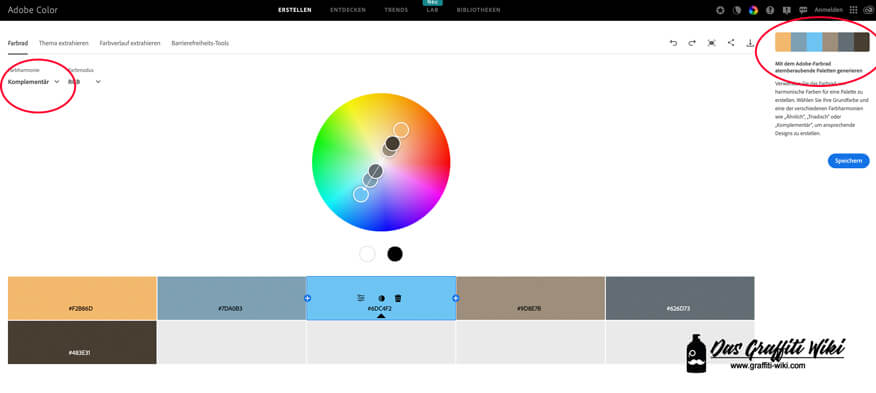Add a color right of #6DC4F2
Image resolution: width=876 pixels, height=393 pixels.
point(456,299)
